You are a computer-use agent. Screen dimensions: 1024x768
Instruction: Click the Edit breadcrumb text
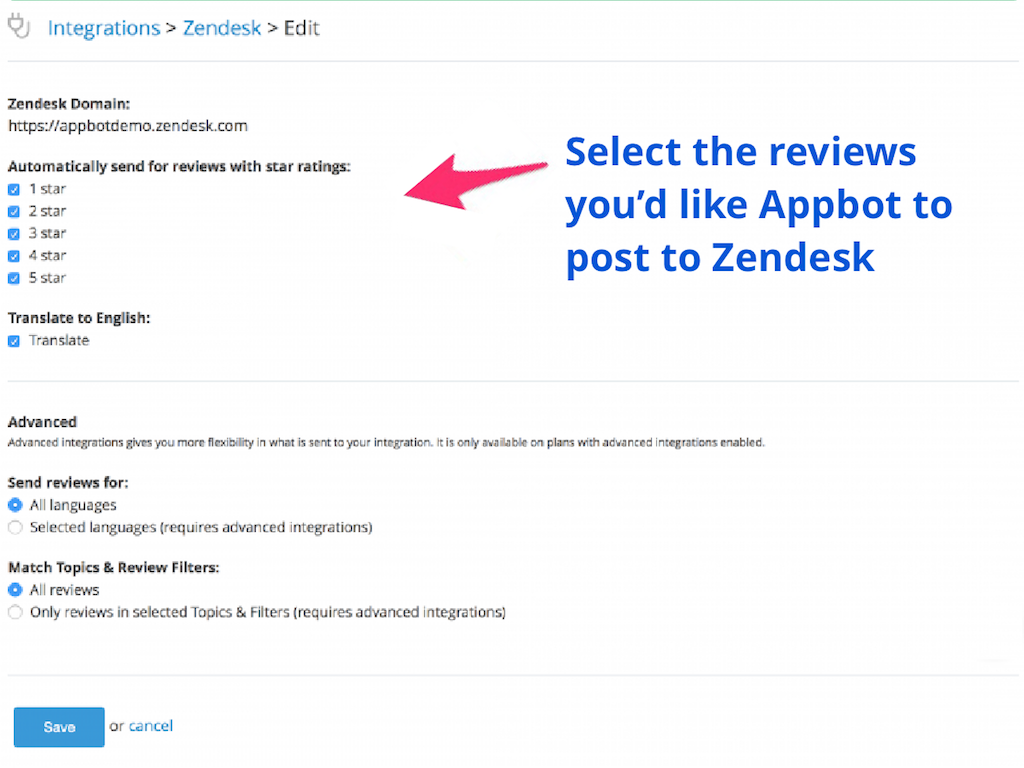pos(301,28)
